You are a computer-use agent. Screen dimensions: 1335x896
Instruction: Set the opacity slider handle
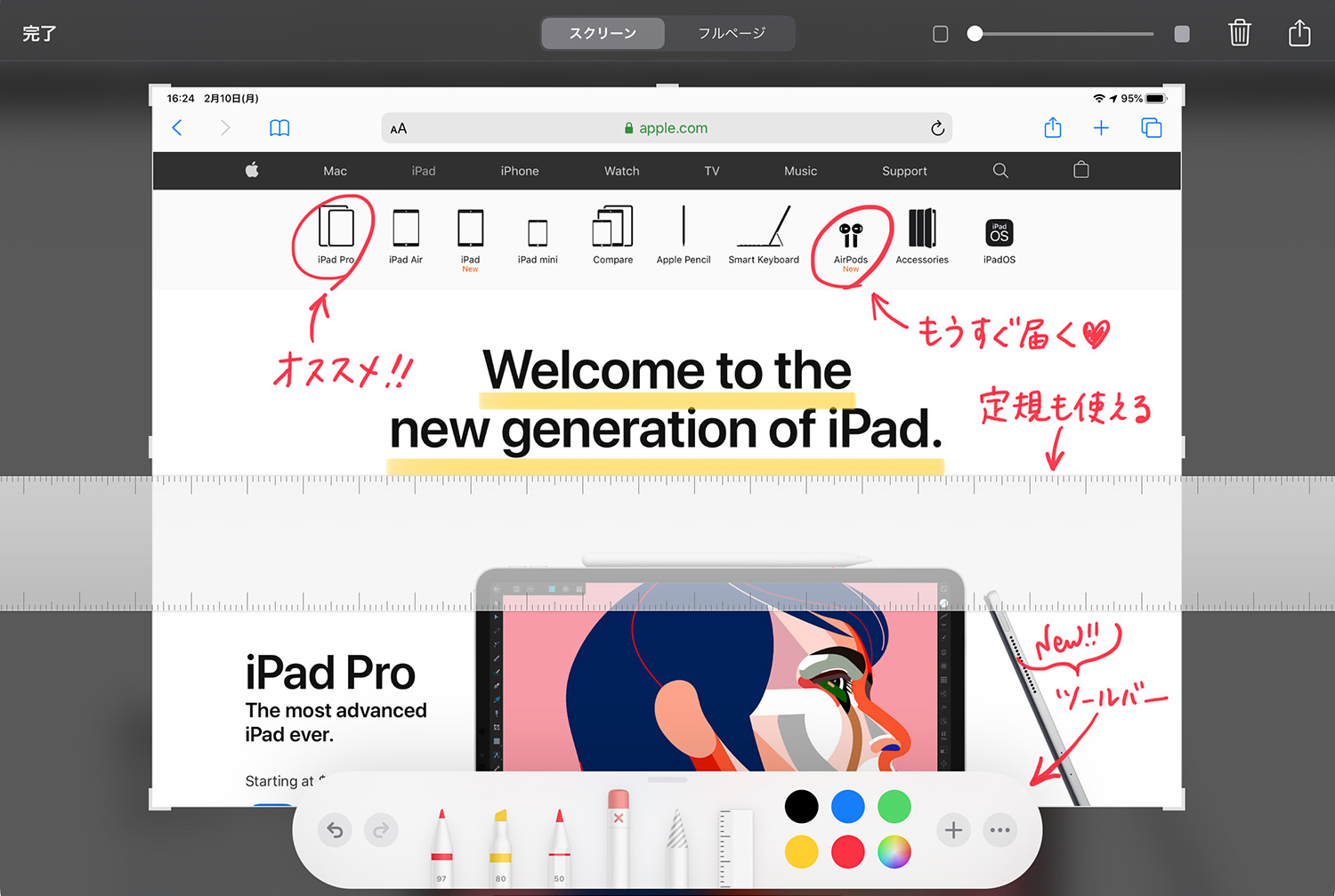pos(975,34)
